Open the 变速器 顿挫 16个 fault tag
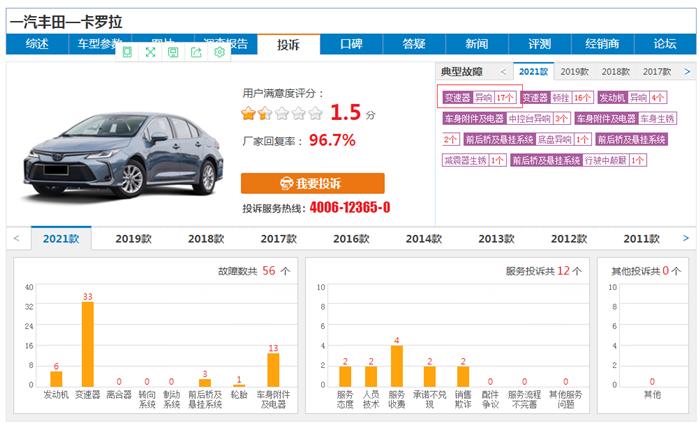 click(557, 97)
